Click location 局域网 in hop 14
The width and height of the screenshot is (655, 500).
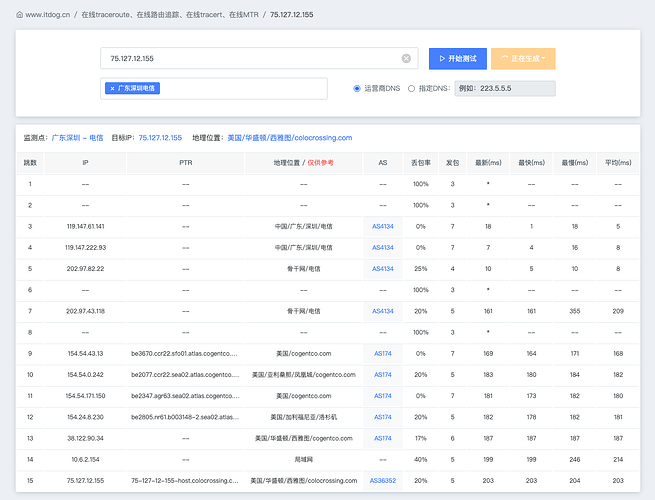click(x=304, y=459)
